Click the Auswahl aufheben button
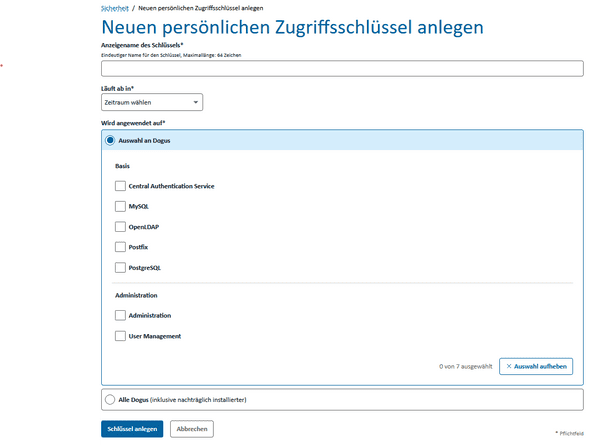 click(536, 366)
